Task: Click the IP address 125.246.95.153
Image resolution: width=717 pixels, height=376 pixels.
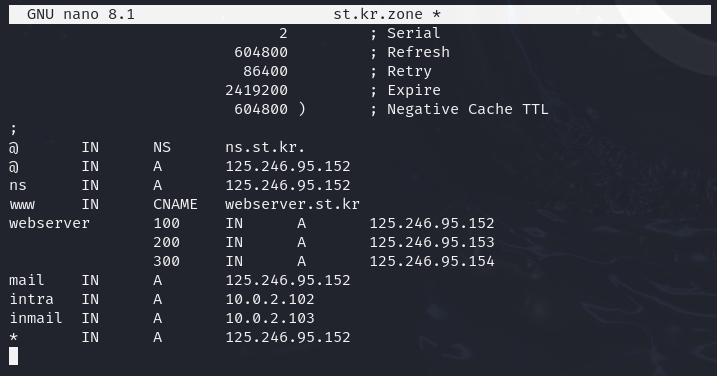Action: tap(432, 242)
